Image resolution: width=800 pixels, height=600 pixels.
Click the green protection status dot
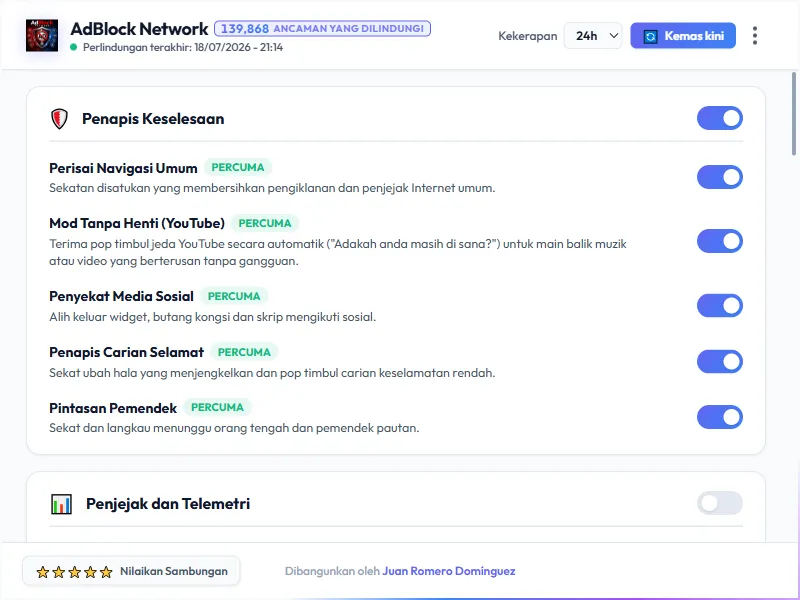(73, 47)
